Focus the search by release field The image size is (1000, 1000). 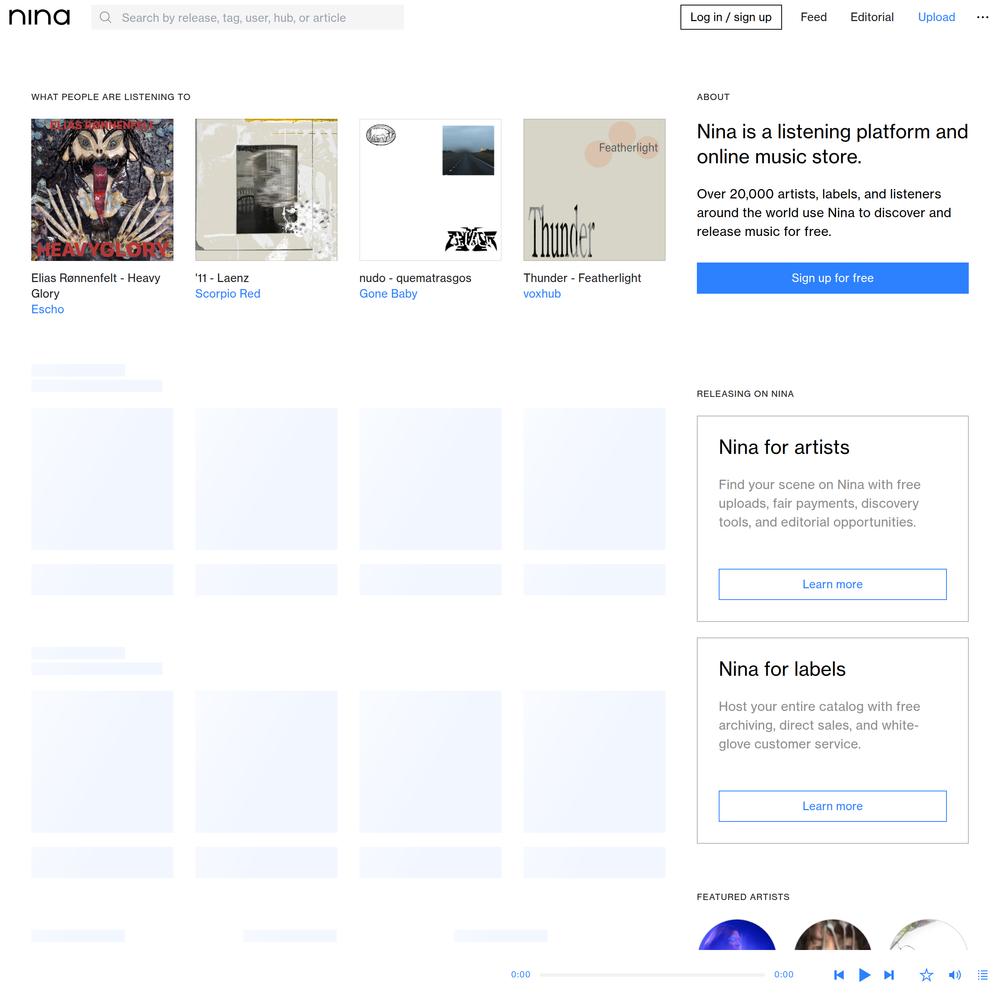[x=247, y=17]
